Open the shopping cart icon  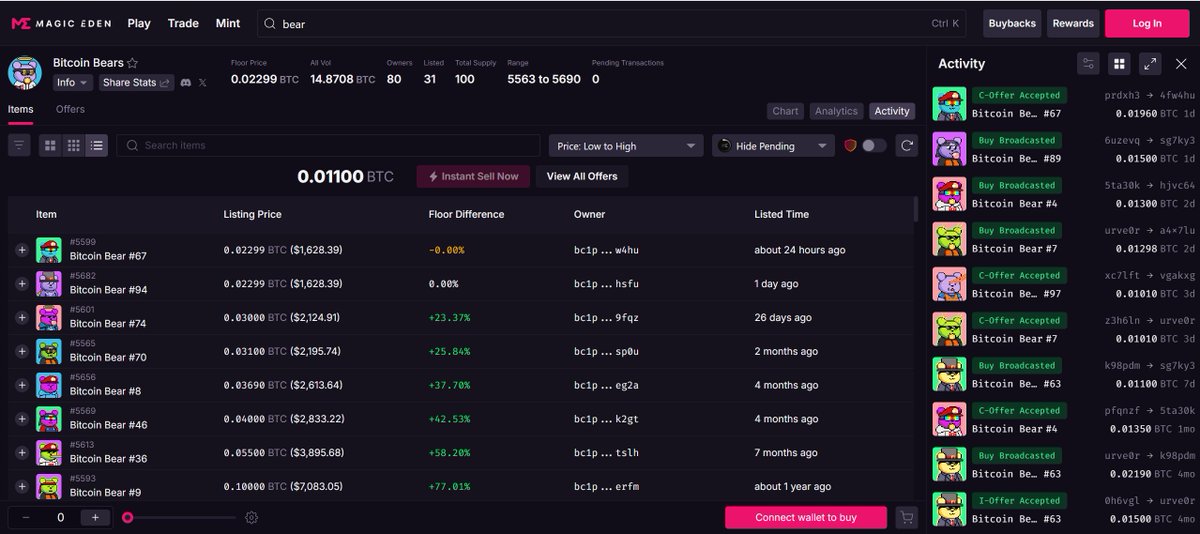click(906, 517)
